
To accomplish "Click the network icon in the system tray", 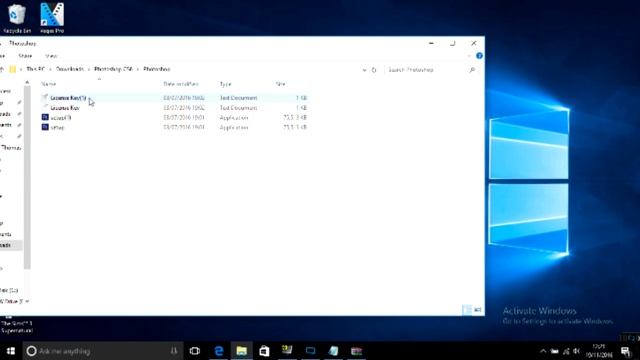I will click(x=566, y=351).
